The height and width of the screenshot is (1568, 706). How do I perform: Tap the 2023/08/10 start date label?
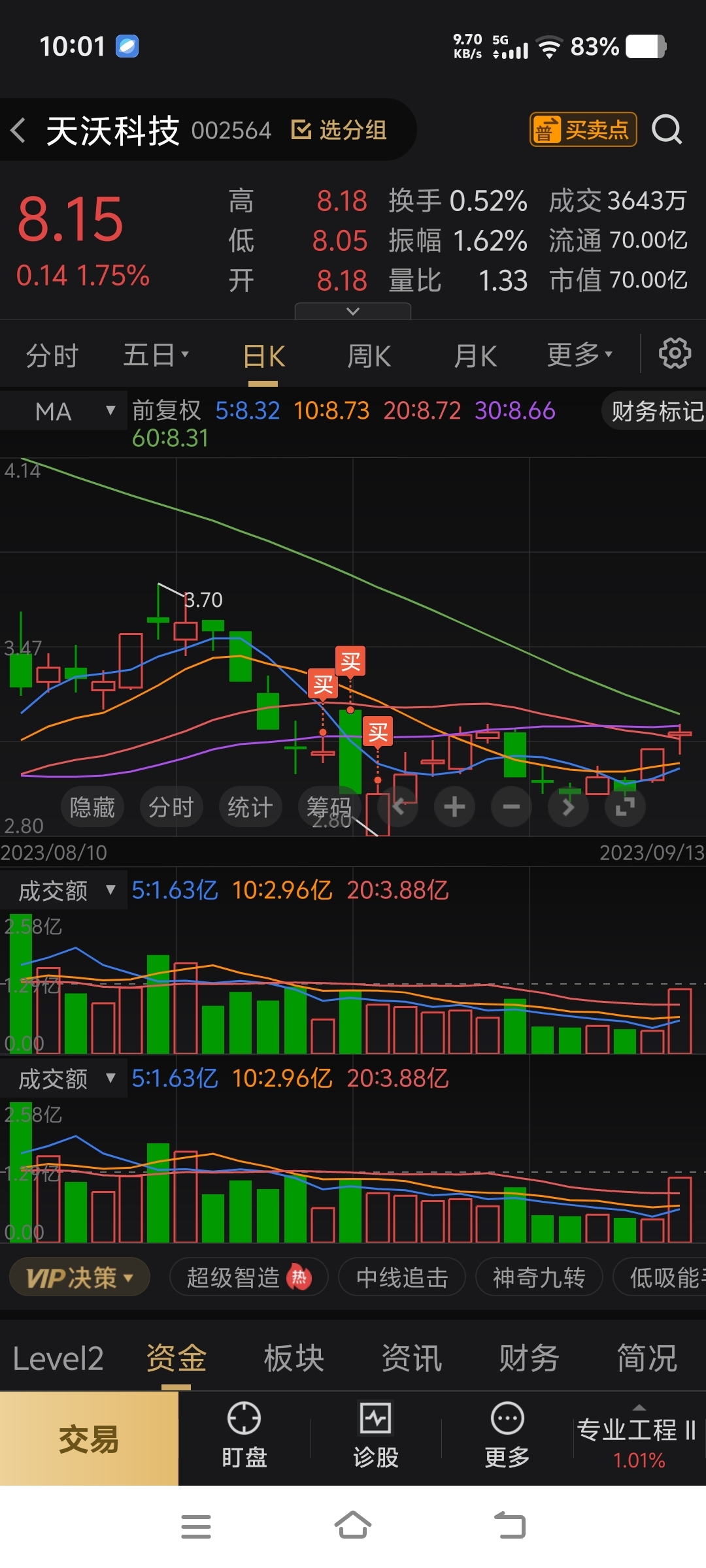(54, 853)
